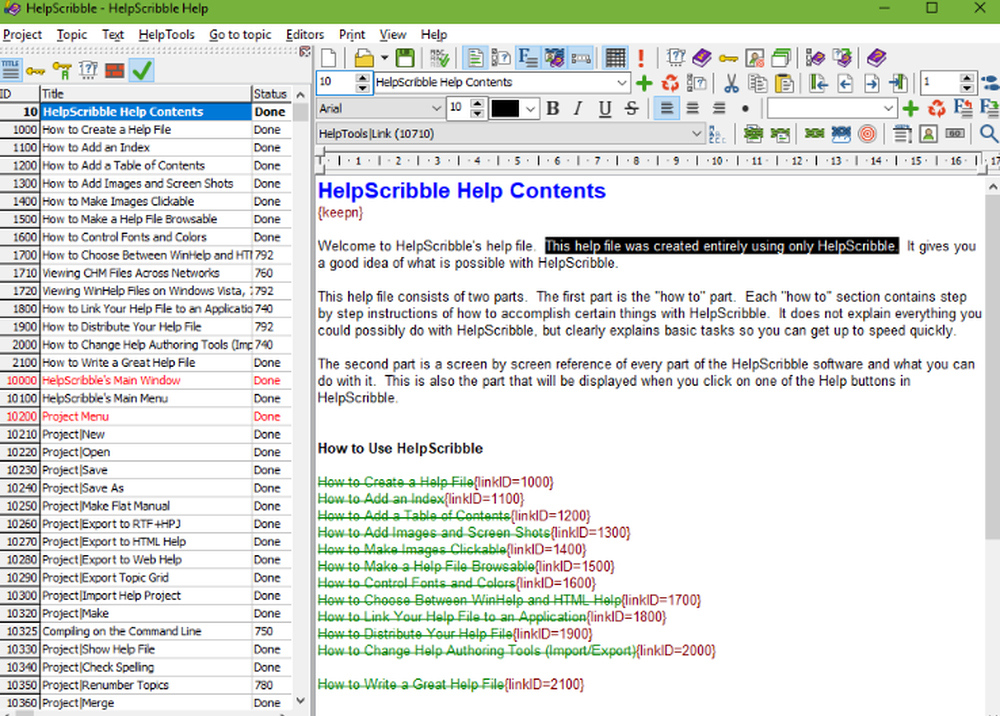The width and height of the screenshot is (1000, 716).
Task: Click the copy documents icon
Action: (758, 83)
